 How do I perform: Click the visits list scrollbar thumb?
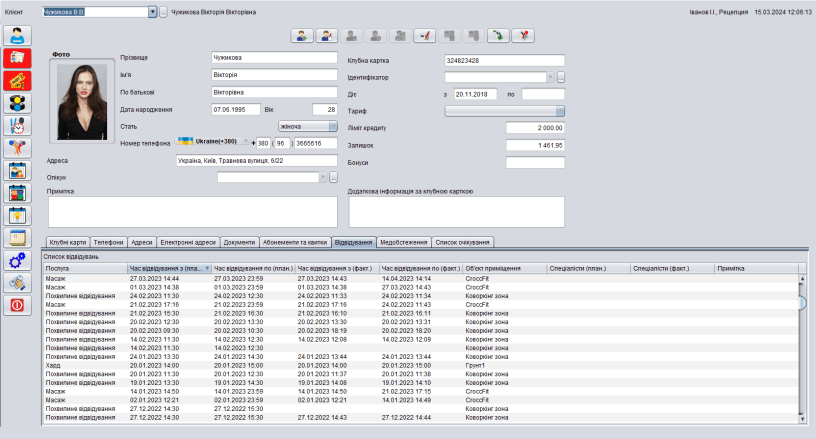click(802, 302)
